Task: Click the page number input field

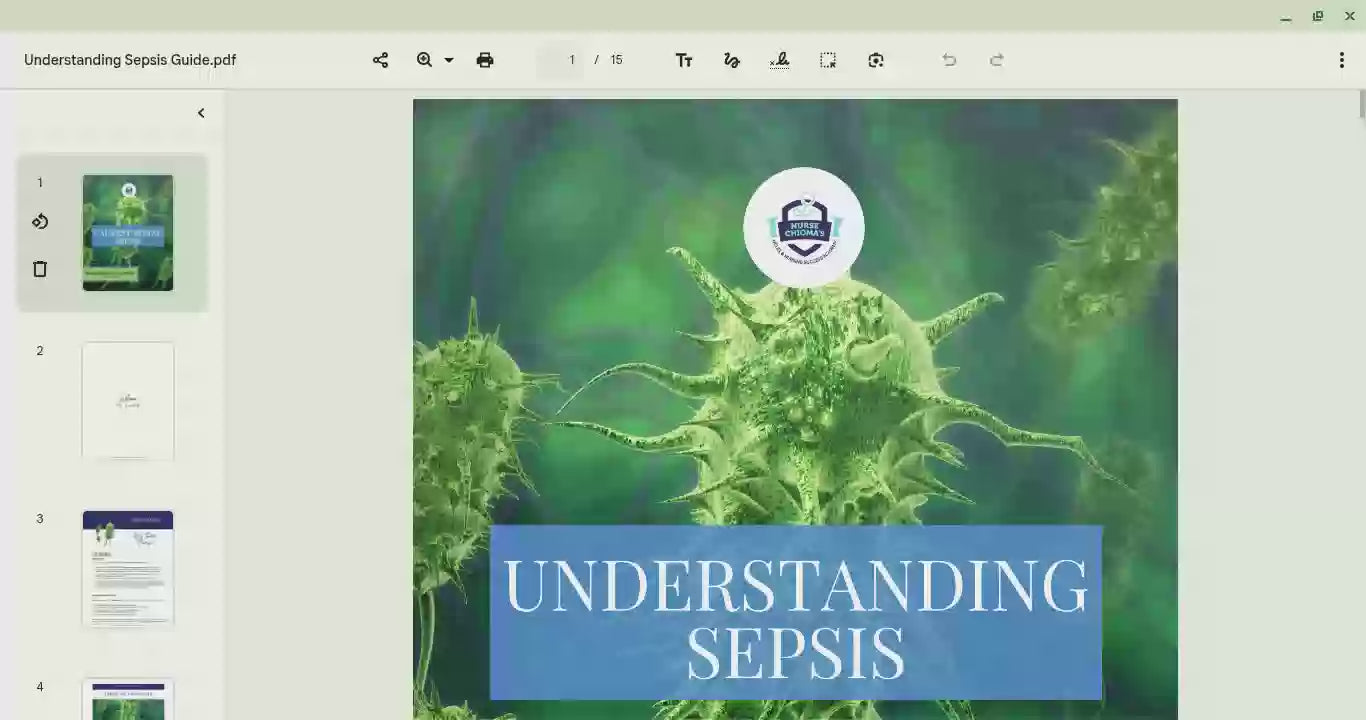Action: (x=561, y=60)
